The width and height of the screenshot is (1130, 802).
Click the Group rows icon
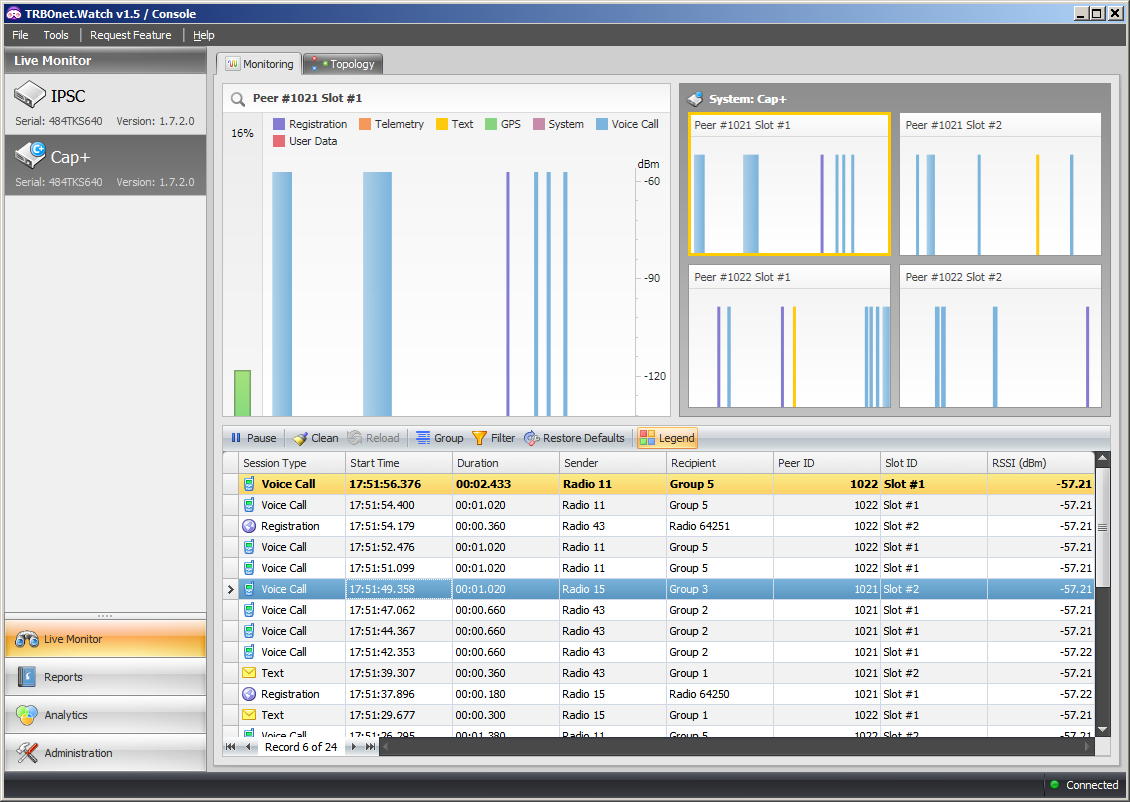(423, 438)
